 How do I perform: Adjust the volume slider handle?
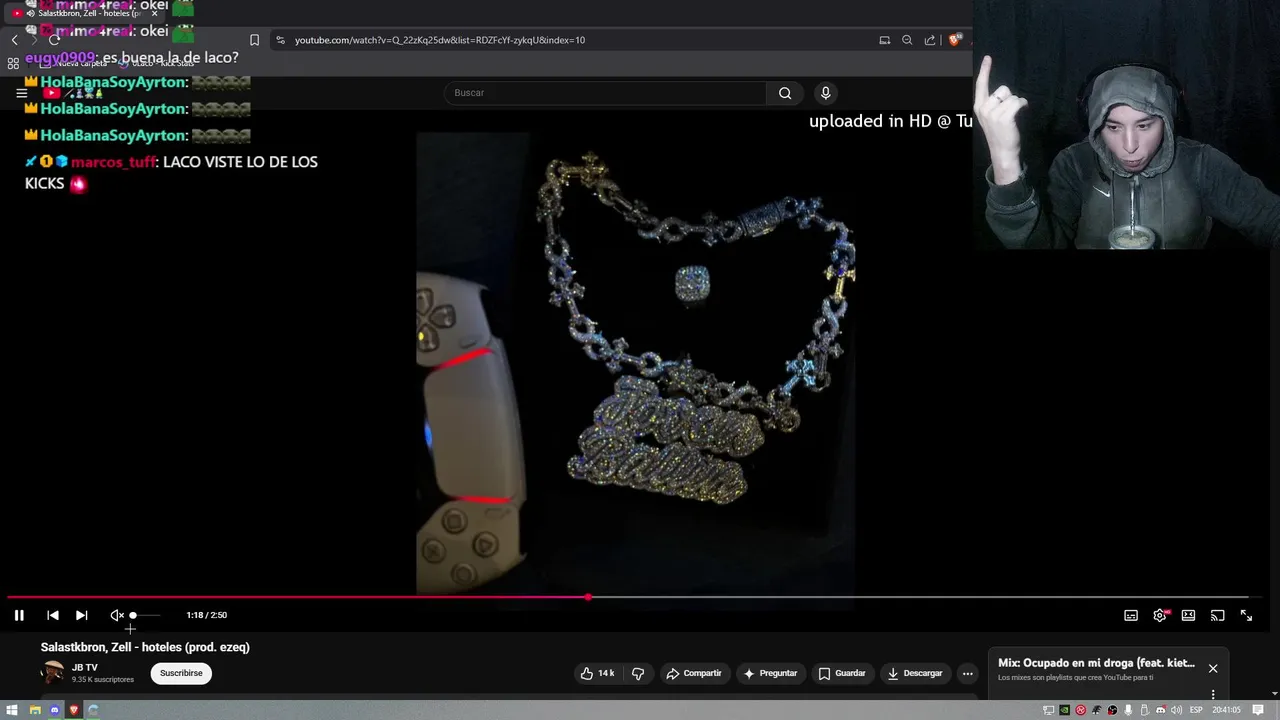tap(133, 615)
